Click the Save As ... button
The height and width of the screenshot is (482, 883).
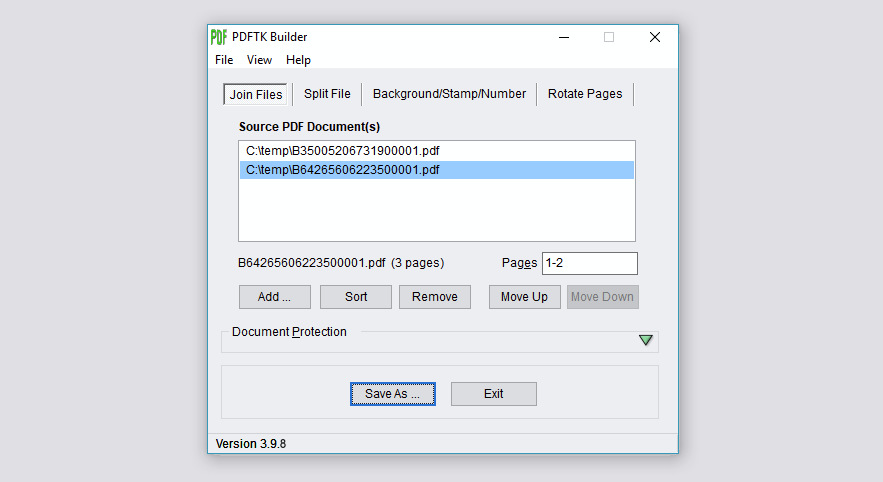(392, 394)
